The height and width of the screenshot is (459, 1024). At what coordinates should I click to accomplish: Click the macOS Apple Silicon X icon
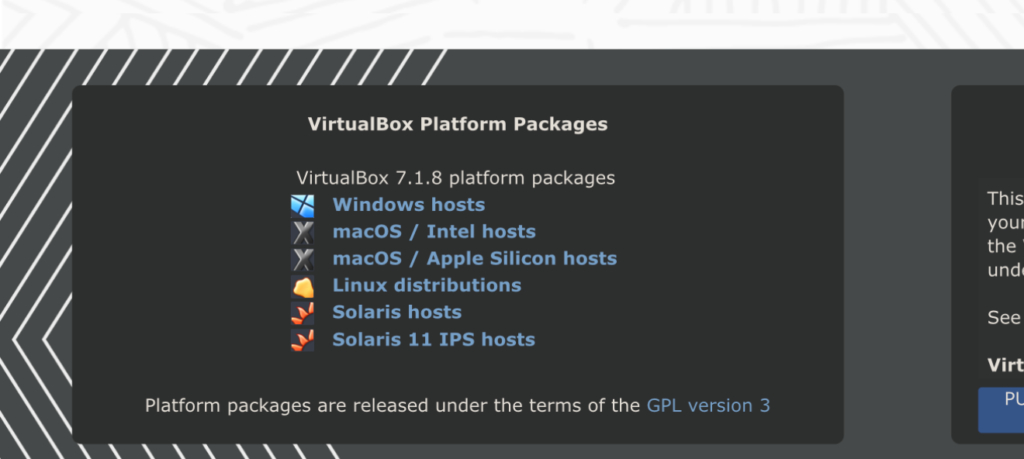(302, 259)
